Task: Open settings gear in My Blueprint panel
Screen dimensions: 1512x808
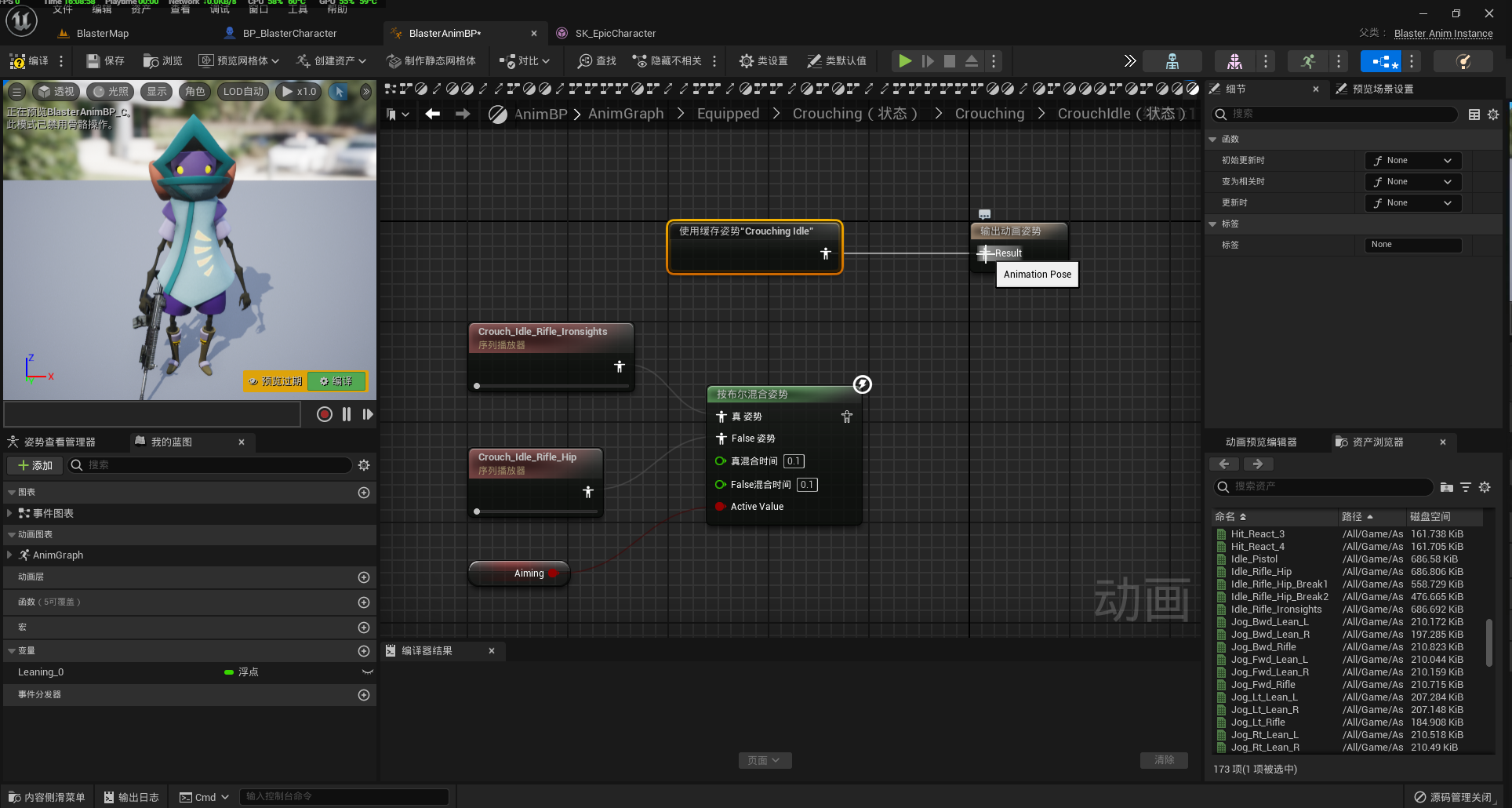Action: coord(364,465)
